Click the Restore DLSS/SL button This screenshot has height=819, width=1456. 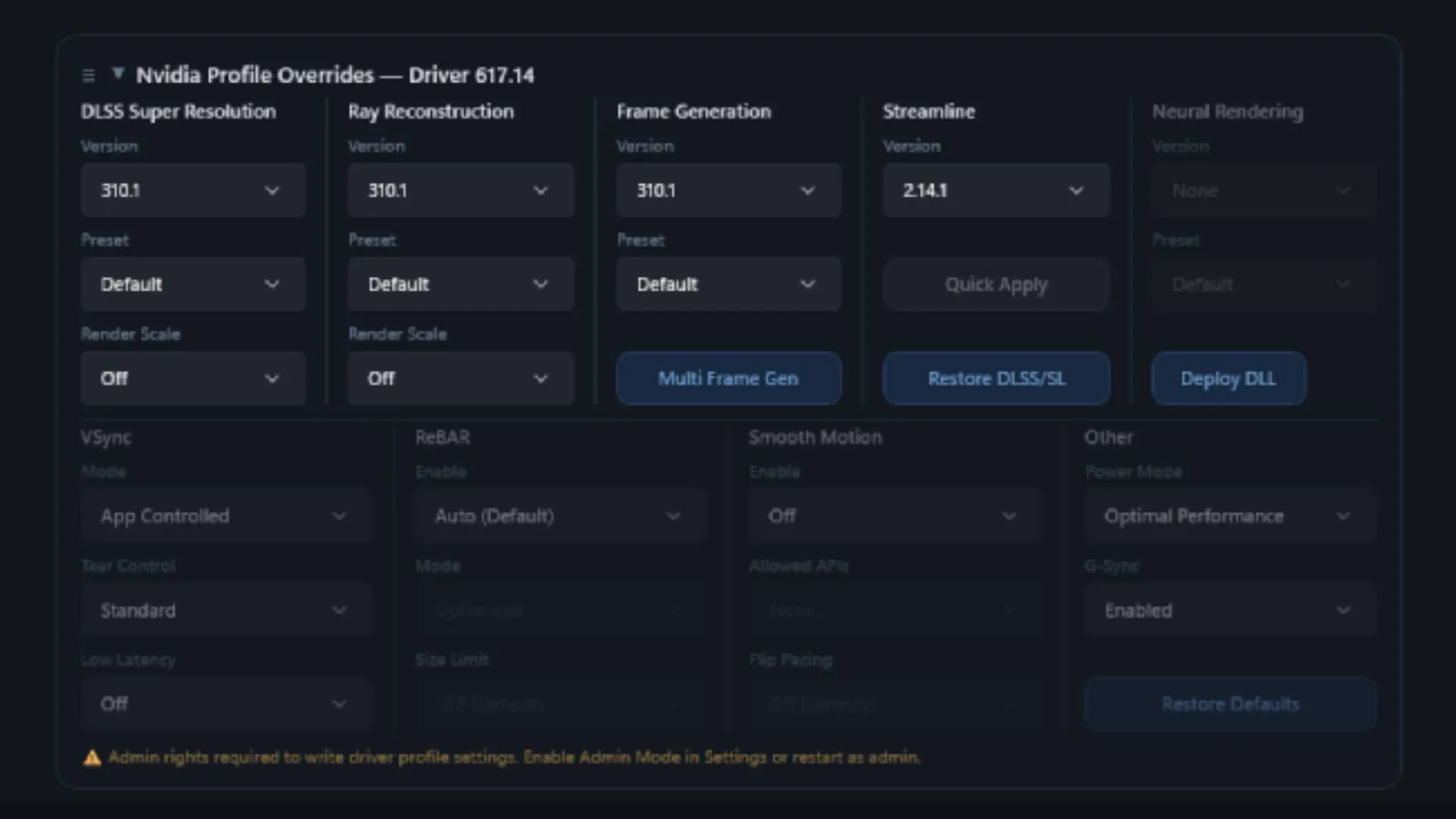pos(996,378)
